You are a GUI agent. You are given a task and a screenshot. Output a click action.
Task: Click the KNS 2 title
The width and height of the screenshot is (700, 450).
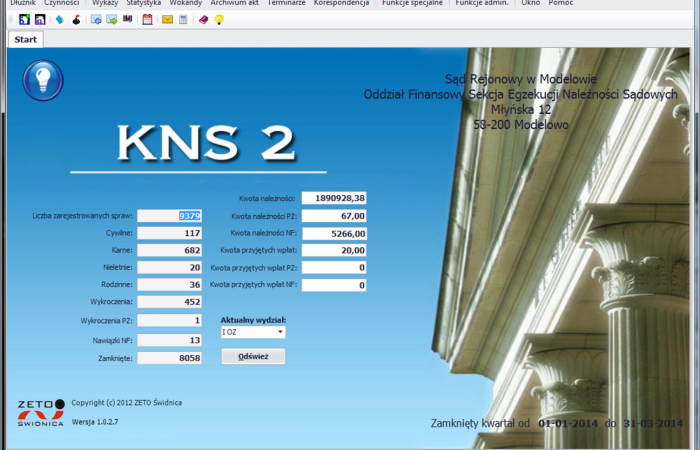(x=206, y=143)
